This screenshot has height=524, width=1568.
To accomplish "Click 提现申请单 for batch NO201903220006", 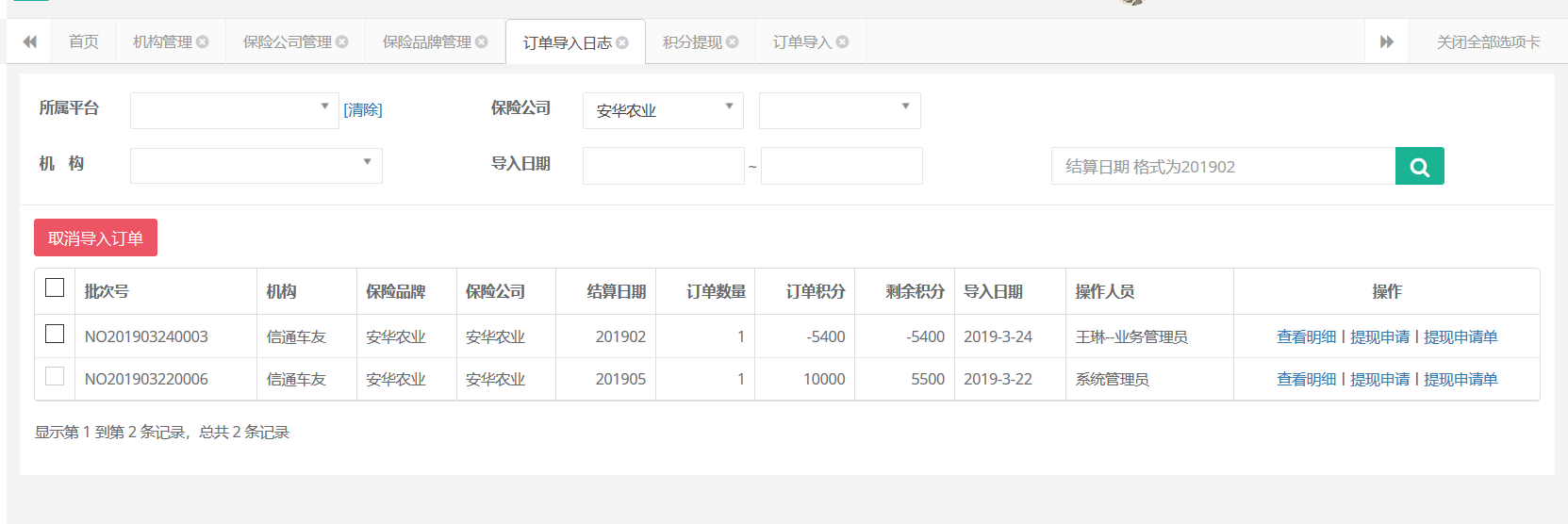I will 1461,379.
